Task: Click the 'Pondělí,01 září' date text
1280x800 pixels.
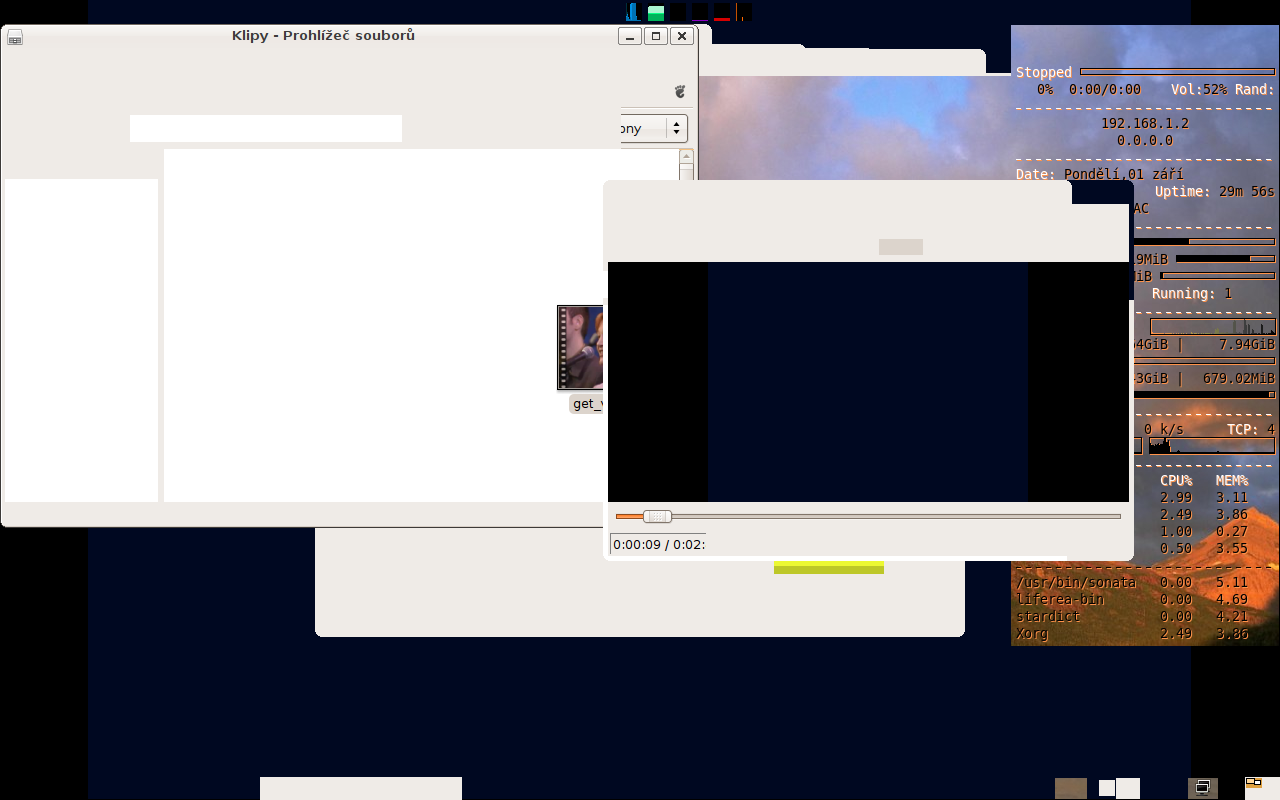Action: pyautogui.click(x=1123, y=174)
